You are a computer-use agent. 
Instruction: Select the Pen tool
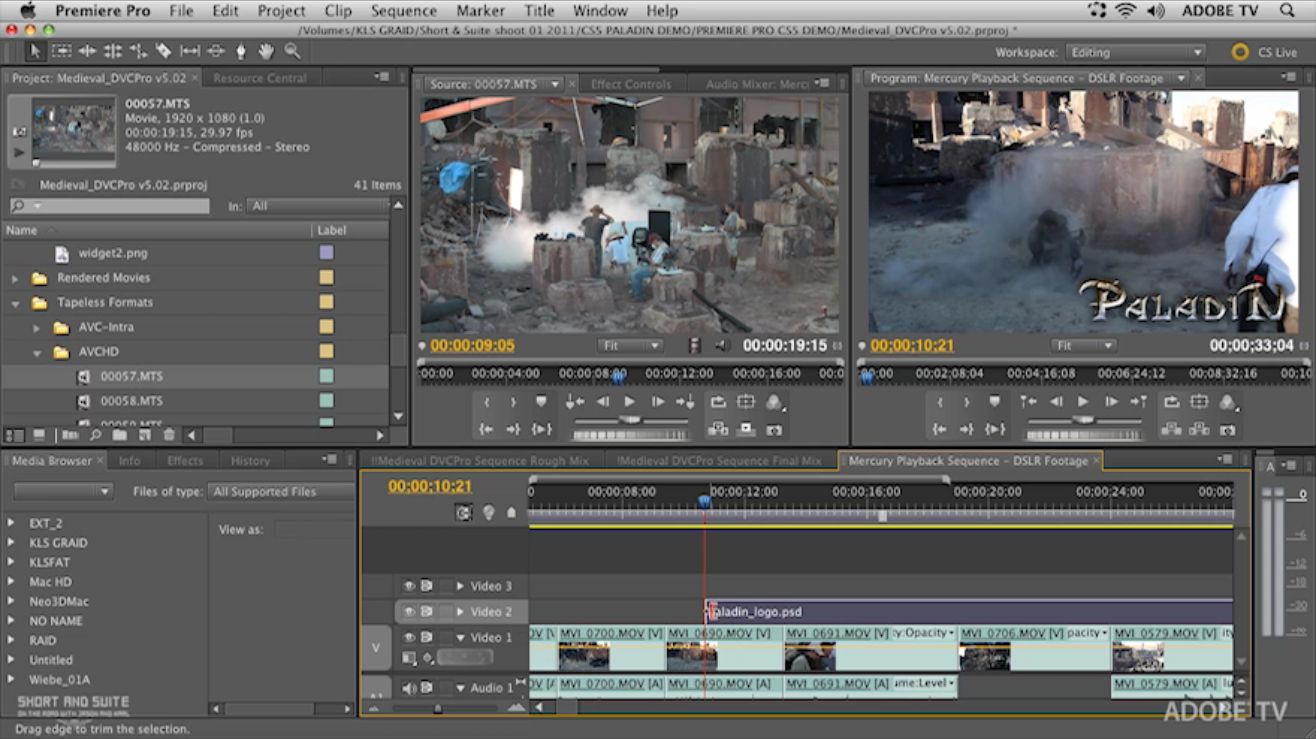tap(240, 51)
